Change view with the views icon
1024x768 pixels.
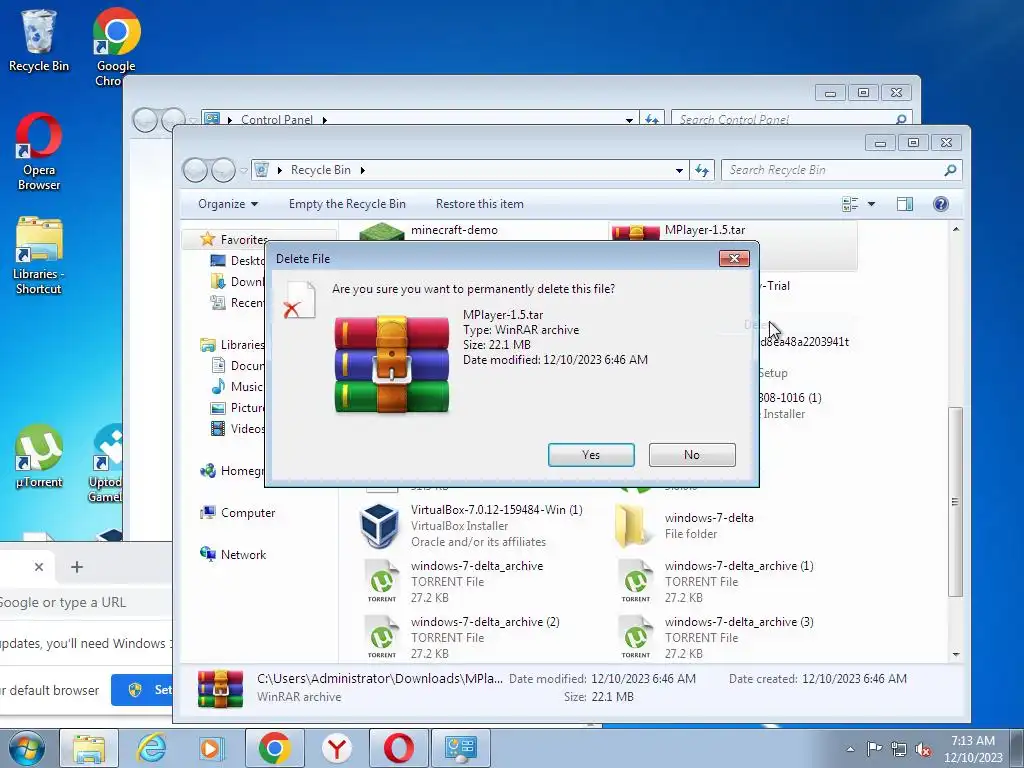point(850,204)
